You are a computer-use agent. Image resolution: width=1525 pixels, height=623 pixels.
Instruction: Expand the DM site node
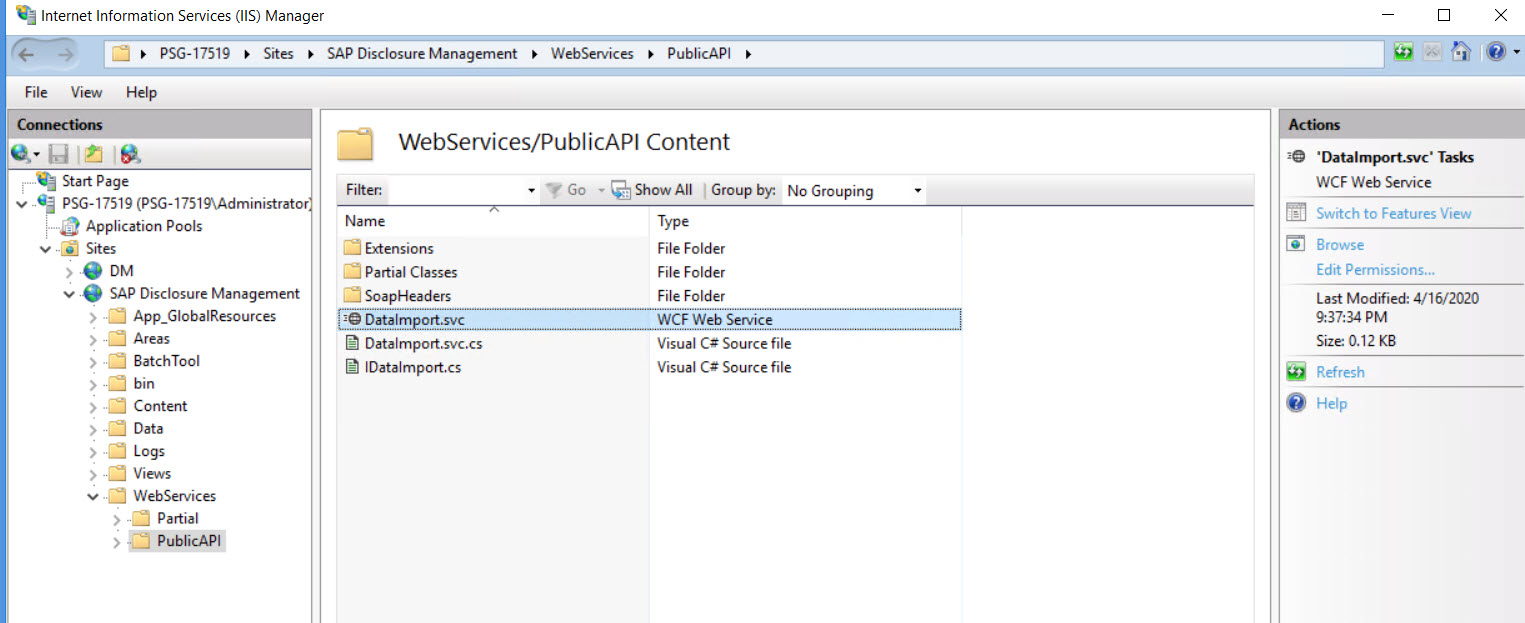[69, 271]
